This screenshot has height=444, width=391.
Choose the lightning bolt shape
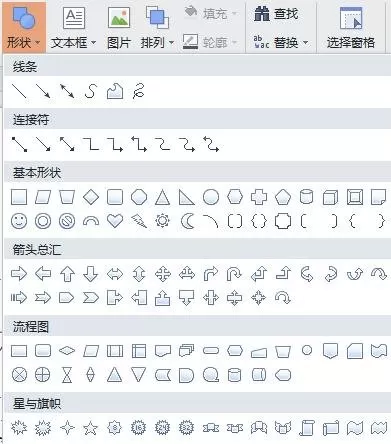[x=139, y=221]
